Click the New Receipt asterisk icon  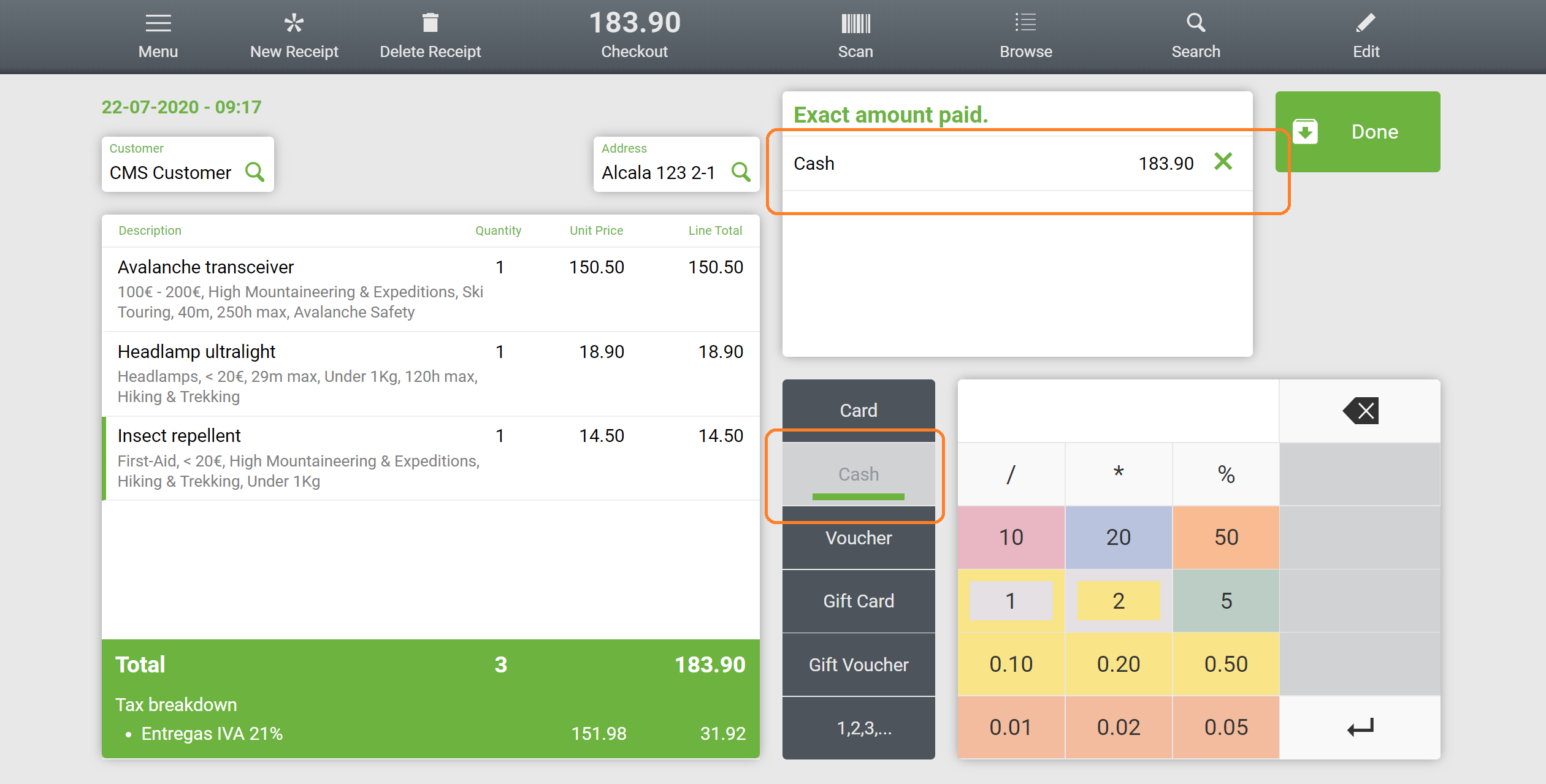coord(294,24)
